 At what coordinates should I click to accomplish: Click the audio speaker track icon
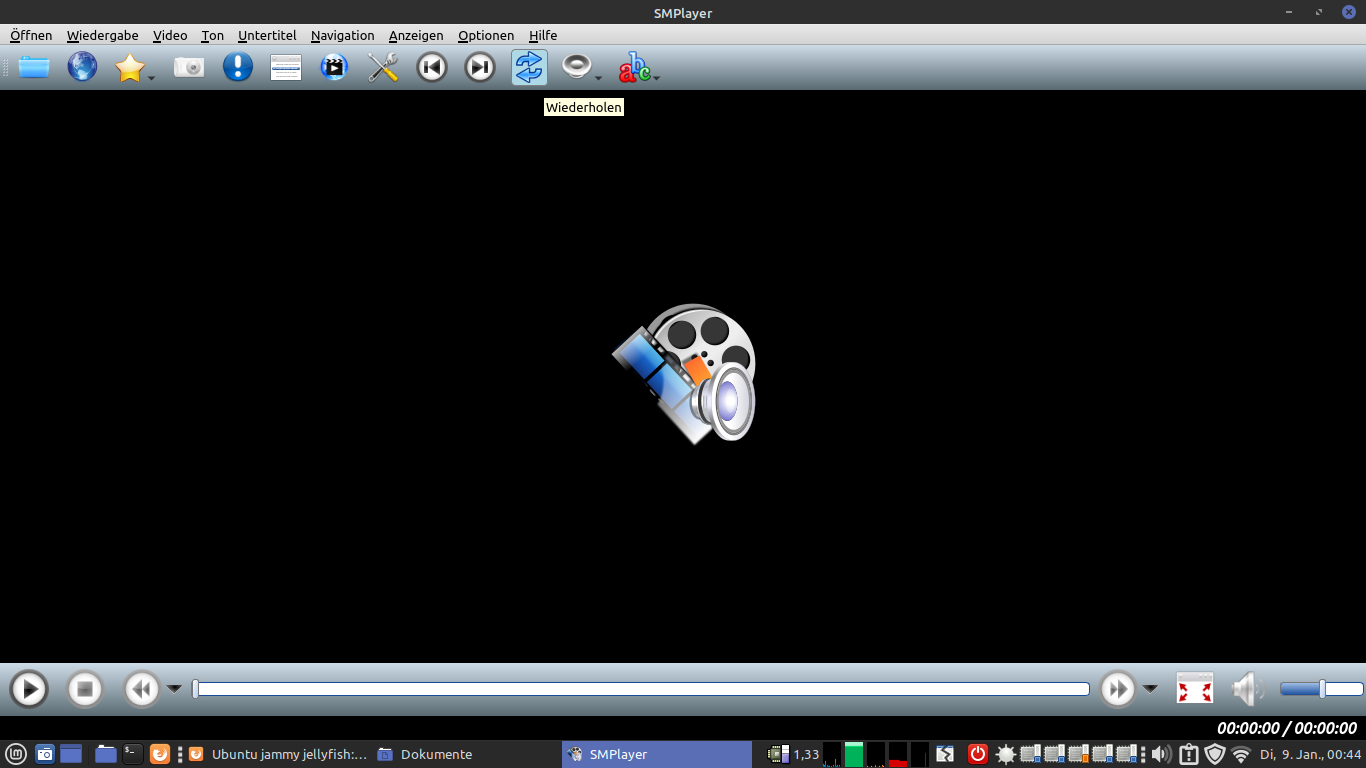click(576, 67)
